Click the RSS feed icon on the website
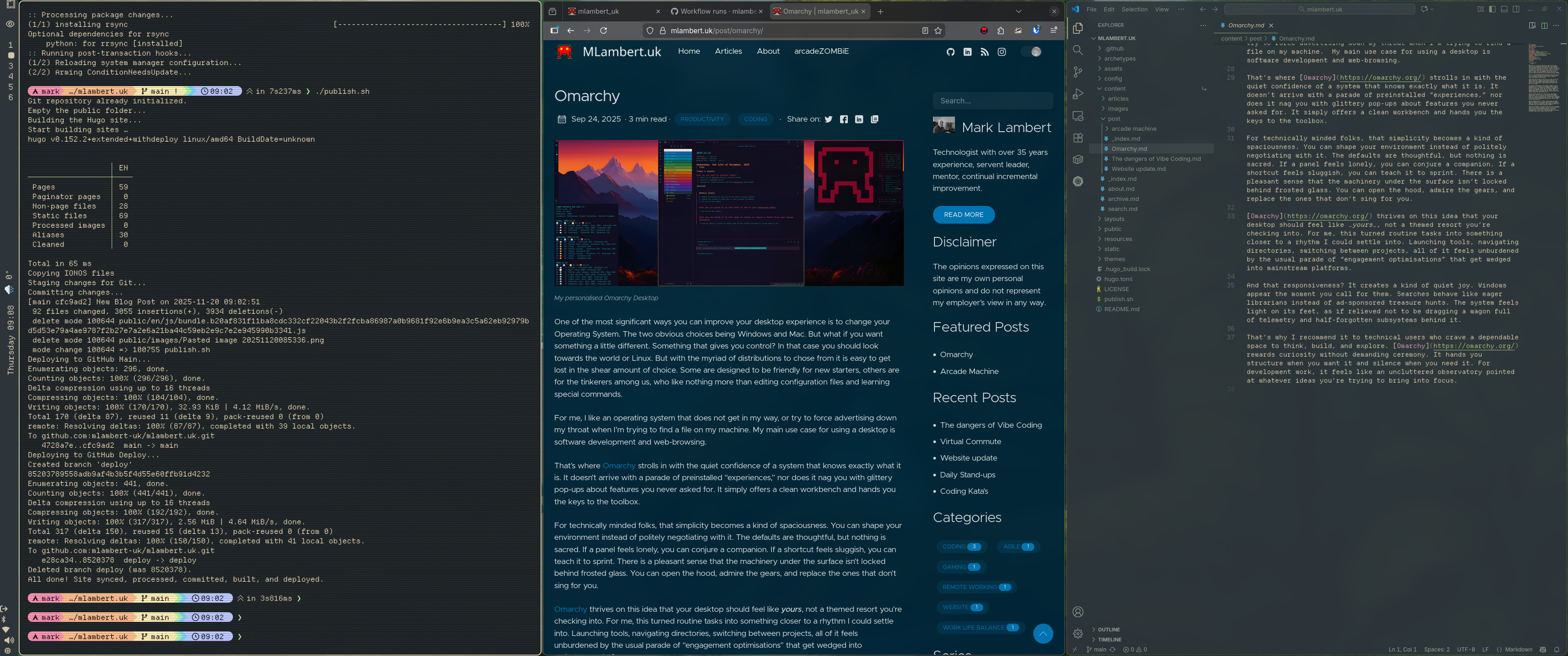This screenshot has height=656, width=1568. 984,52
